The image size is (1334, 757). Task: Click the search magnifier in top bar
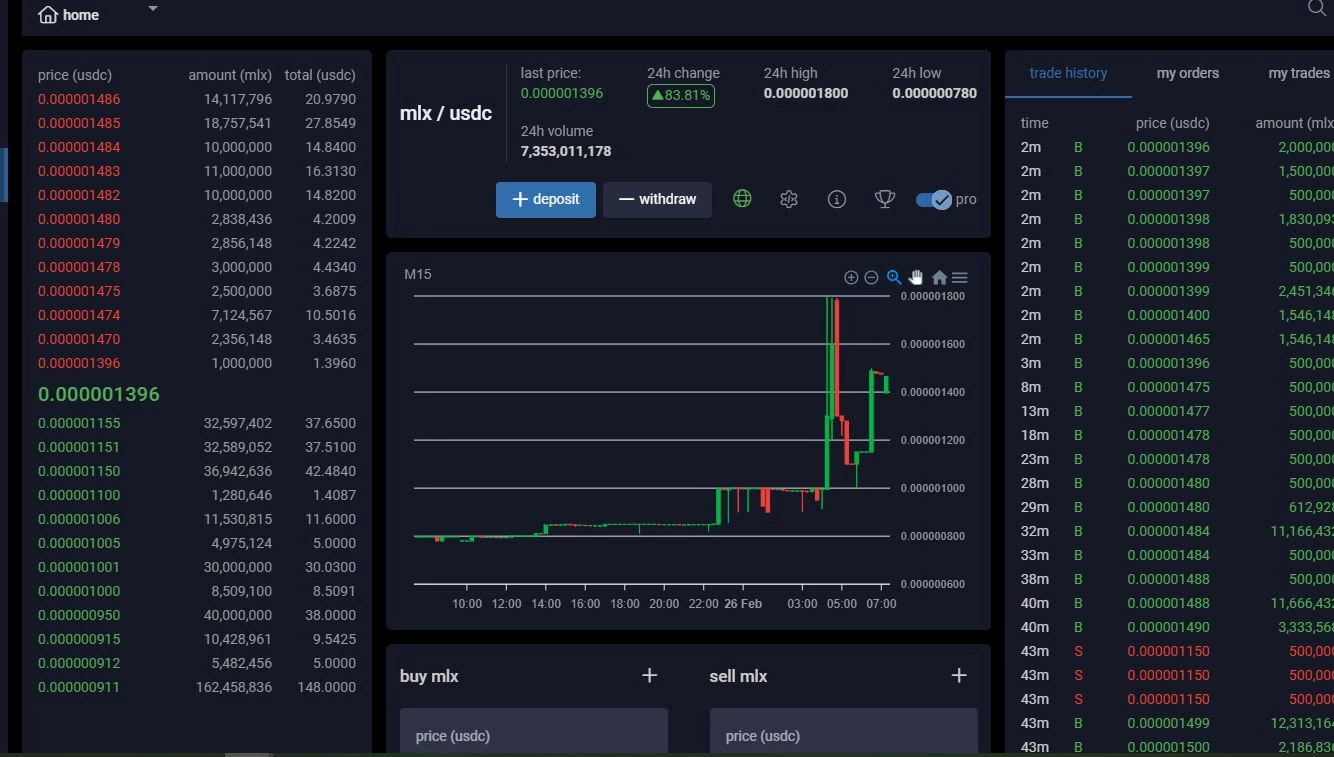point(1318,8)
